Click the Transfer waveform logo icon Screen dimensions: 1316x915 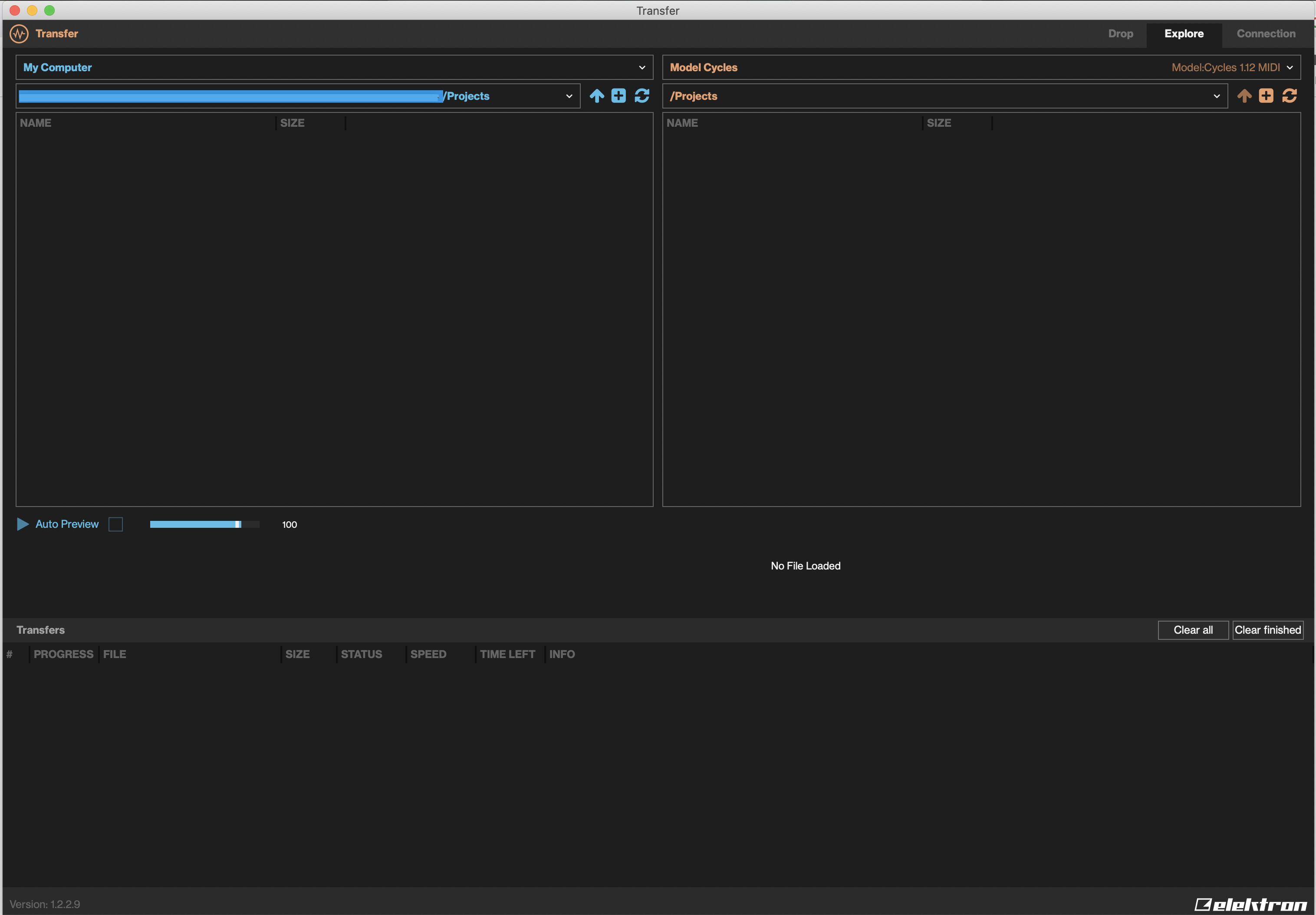[20, 34]
